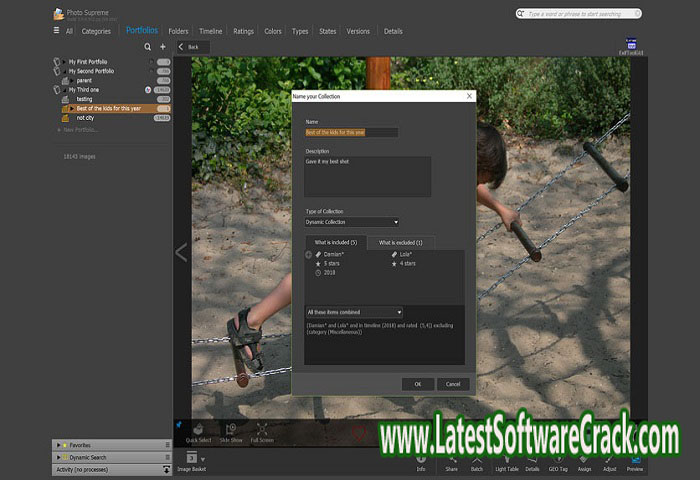Switch to the Timeline tab
Viewport: 700px width, 480px height.
click(x=210, y=31)
